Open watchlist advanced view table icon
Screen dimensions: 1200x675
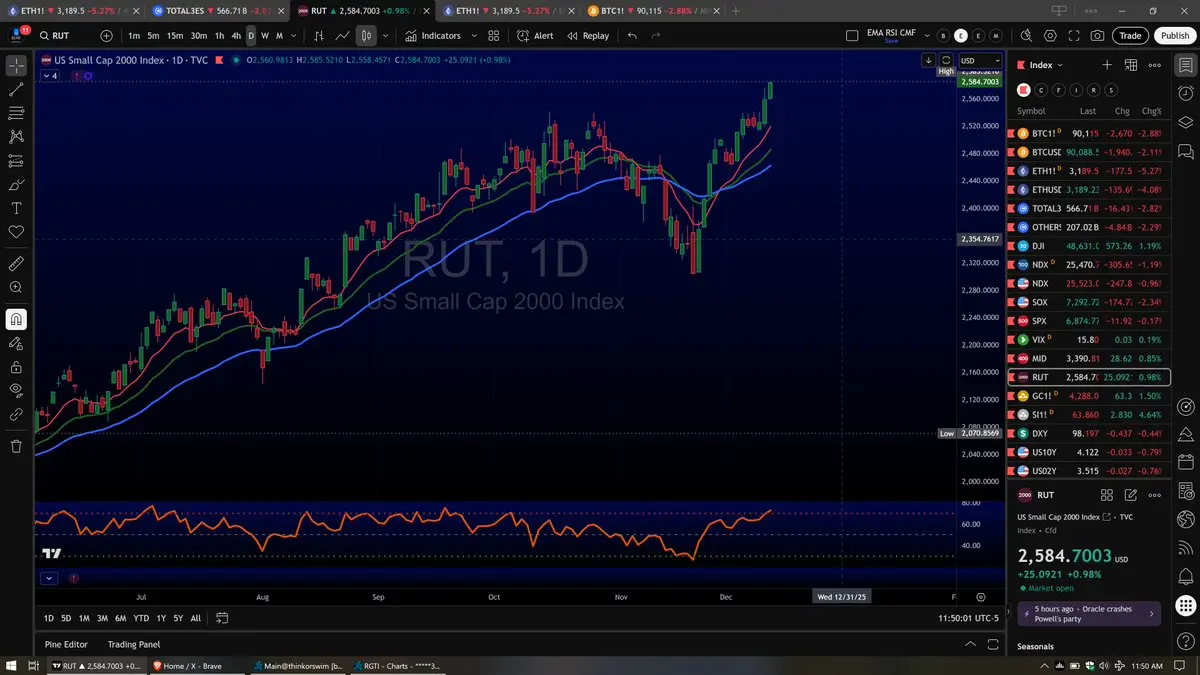point(1131,65)
